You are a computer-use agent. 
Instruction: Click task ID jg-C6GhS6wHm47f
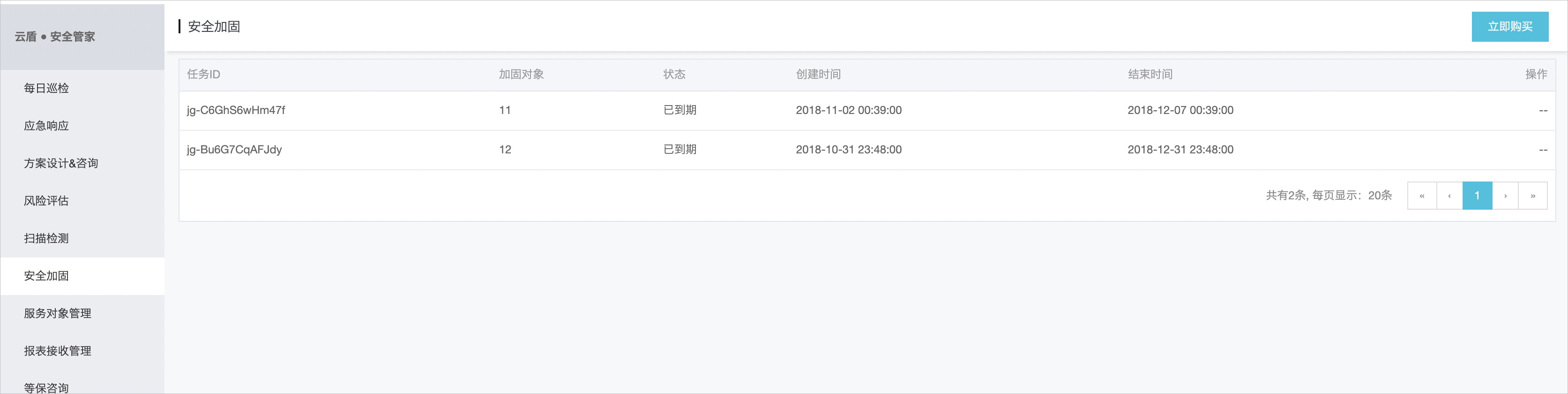[x=236, y=110]
